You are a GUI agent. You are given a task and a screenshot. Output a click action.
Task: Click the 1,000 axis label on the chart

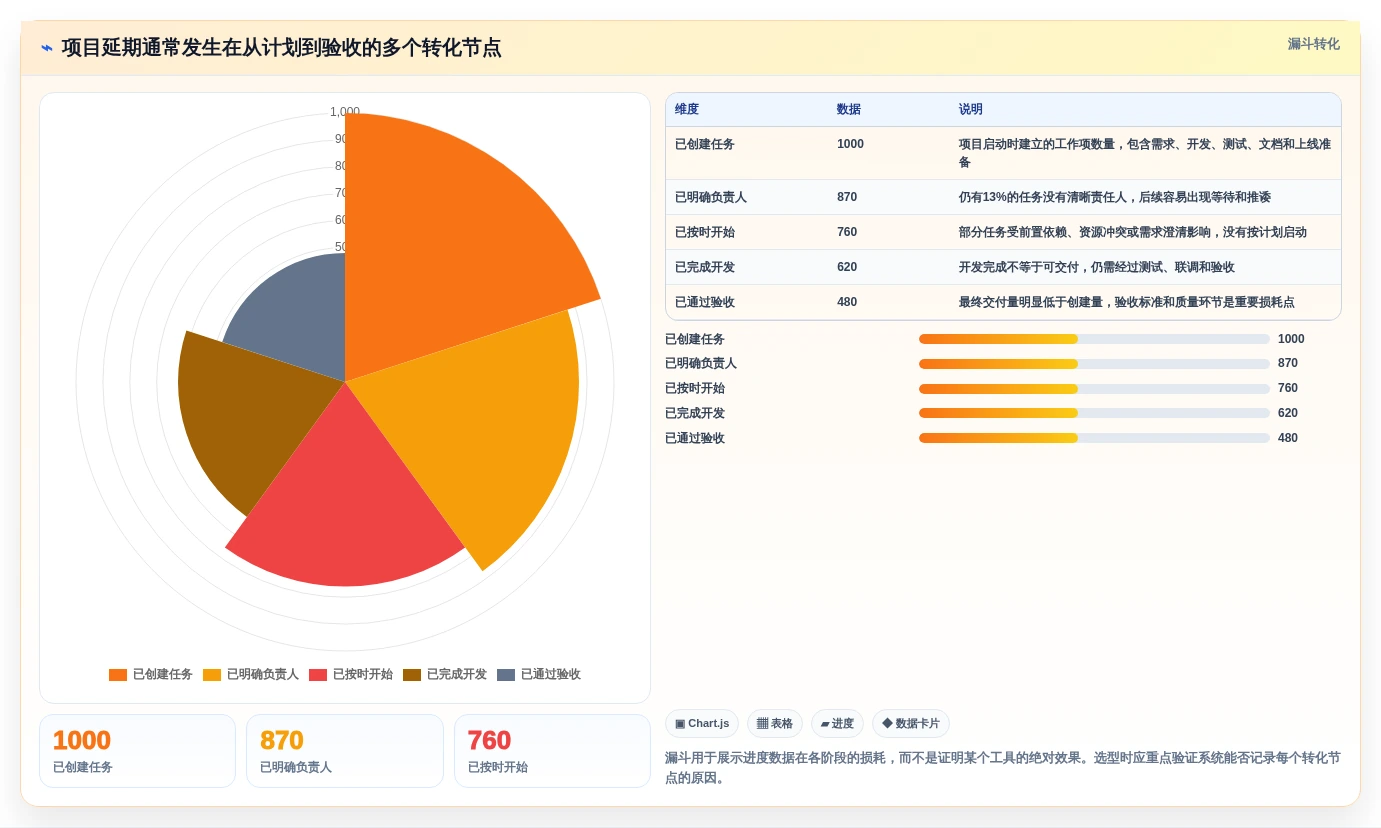[345, 112]
